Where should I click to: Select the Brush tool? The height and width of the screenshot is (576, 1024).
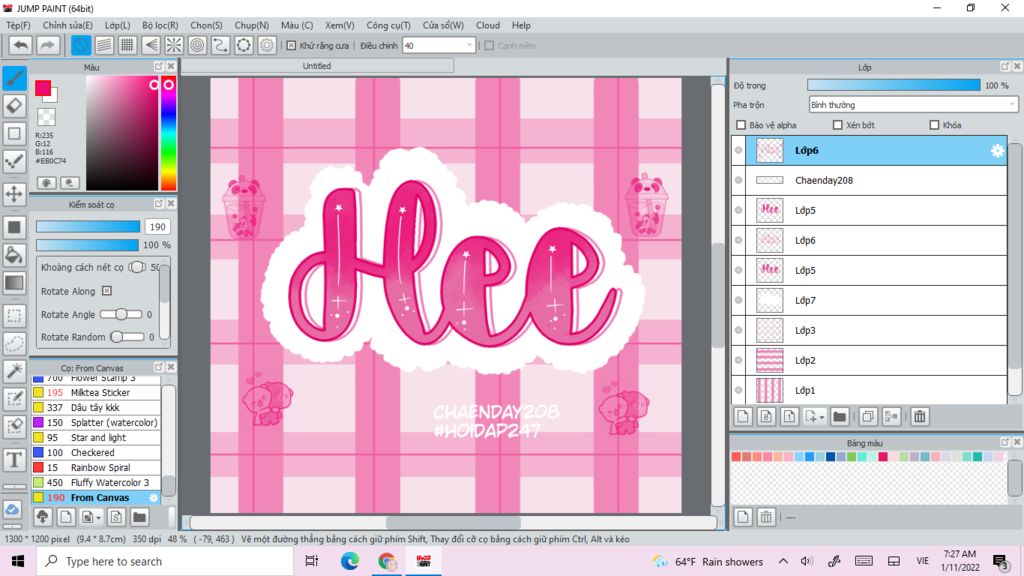14,78
